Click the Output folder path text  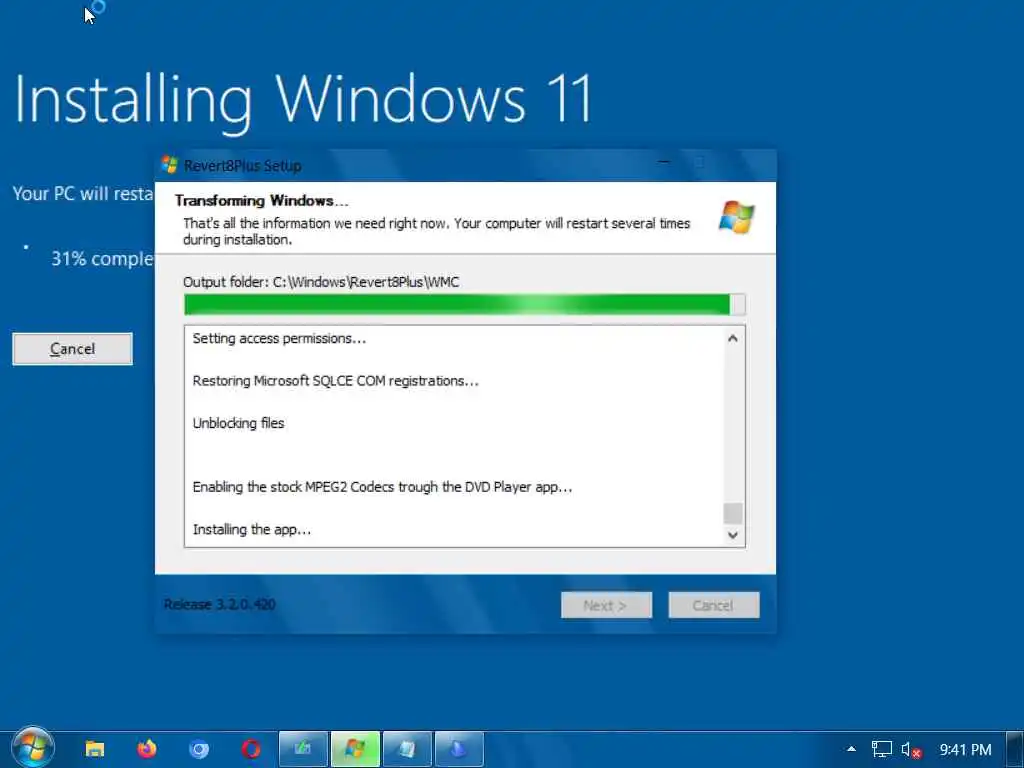(x=321, y=282)
